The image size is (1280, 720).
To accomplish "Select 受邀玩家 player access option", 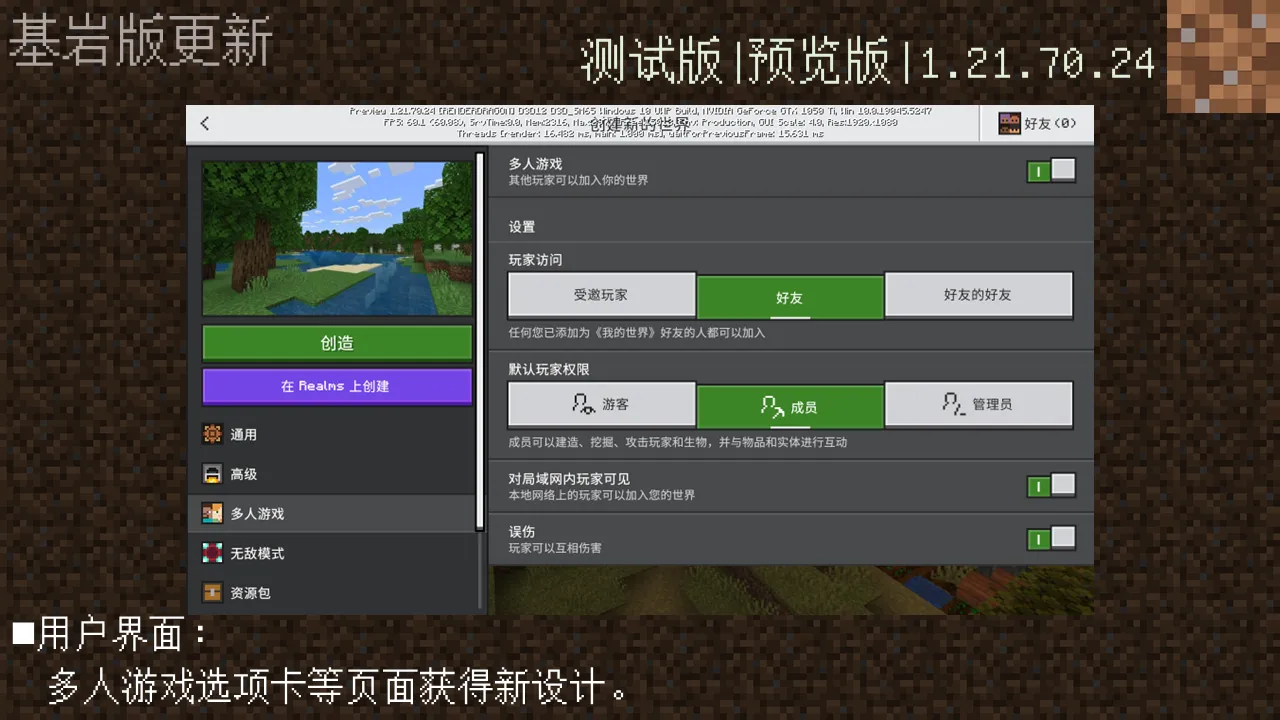I will click(601, 295).
